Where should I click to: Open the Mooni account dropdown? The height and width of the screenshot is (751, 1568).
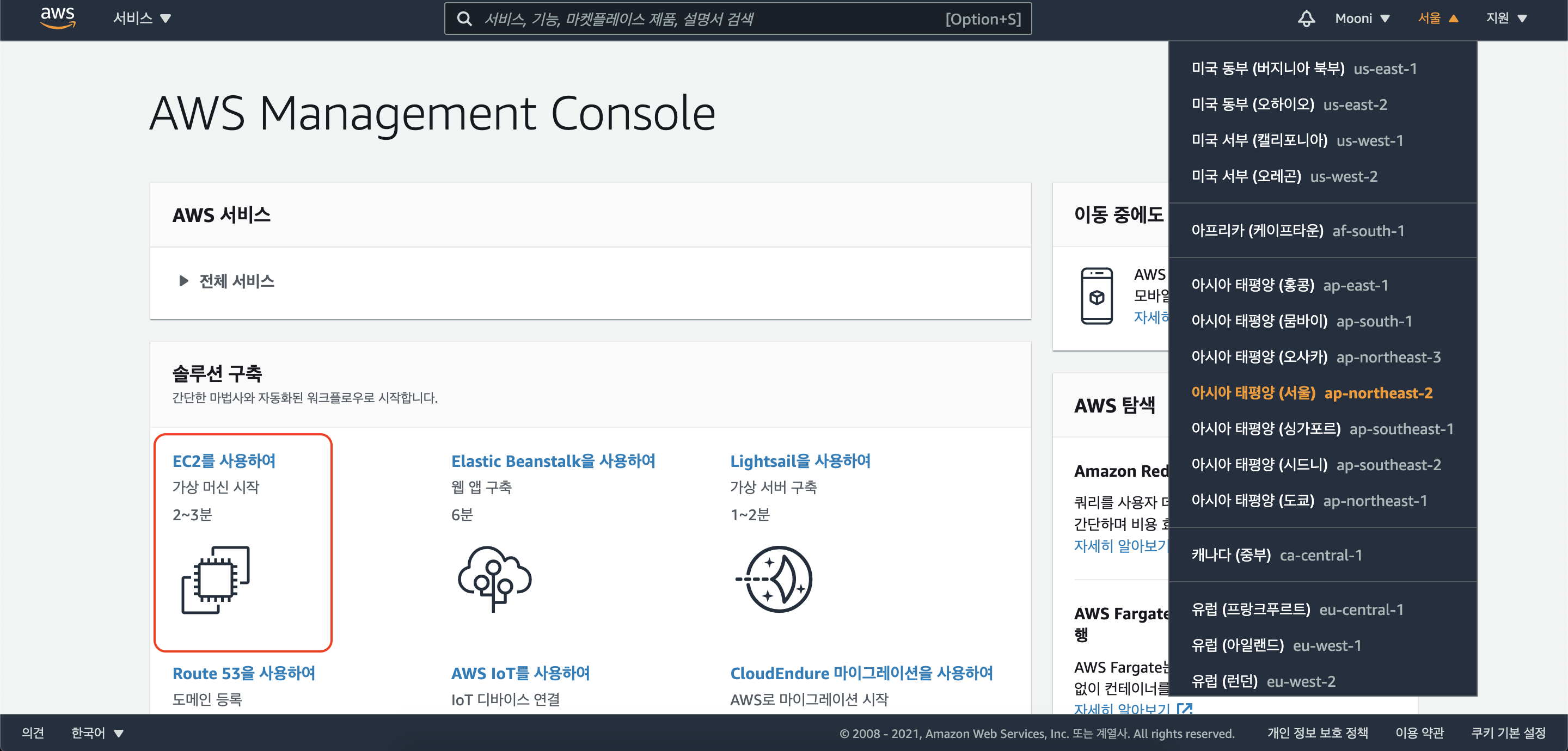1362,19
